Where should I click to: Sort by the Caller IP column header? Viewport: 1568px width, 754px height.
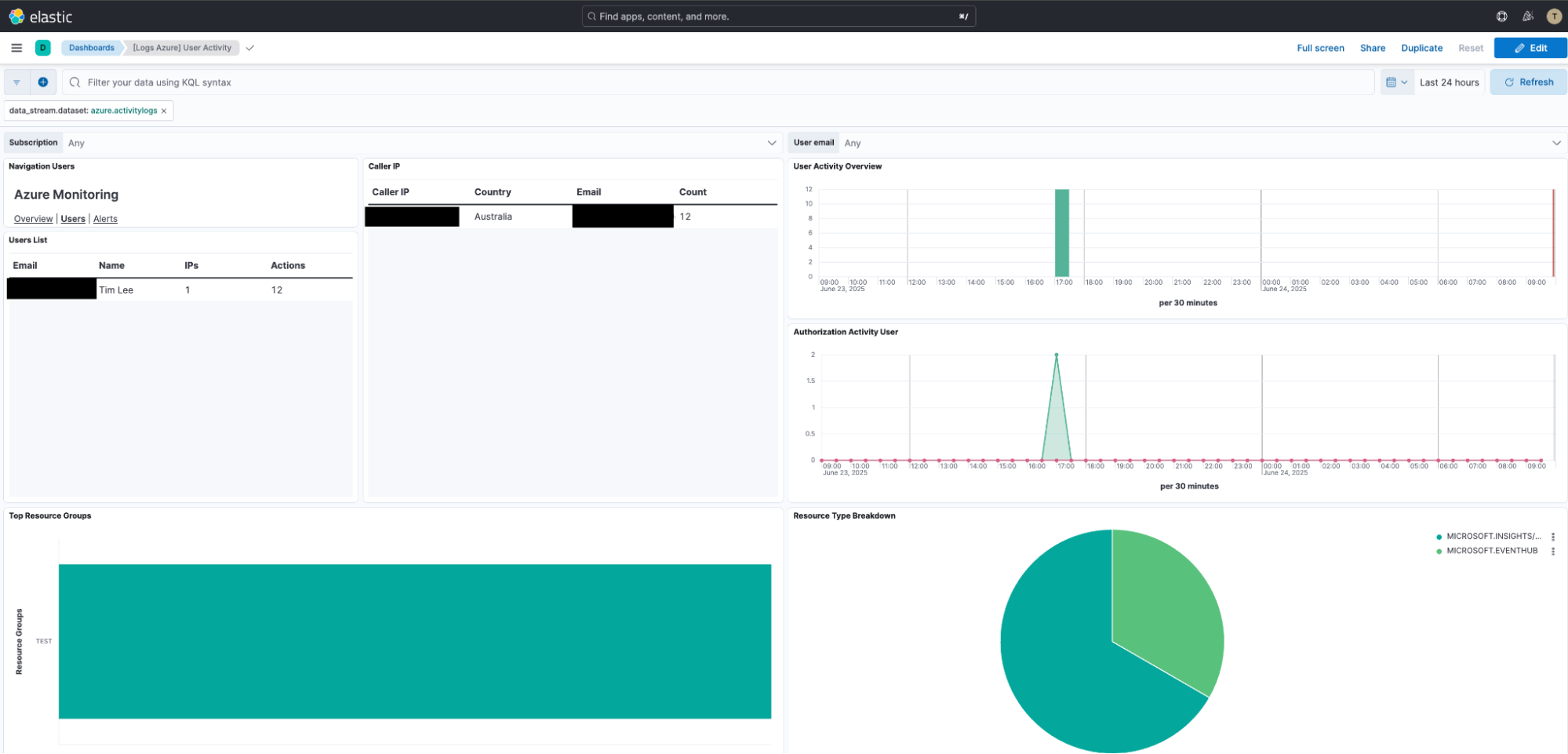391,192
